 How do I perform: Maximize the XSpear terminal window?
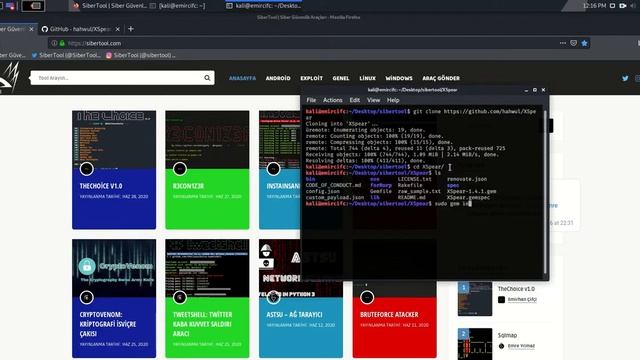[x=535, y=90]
